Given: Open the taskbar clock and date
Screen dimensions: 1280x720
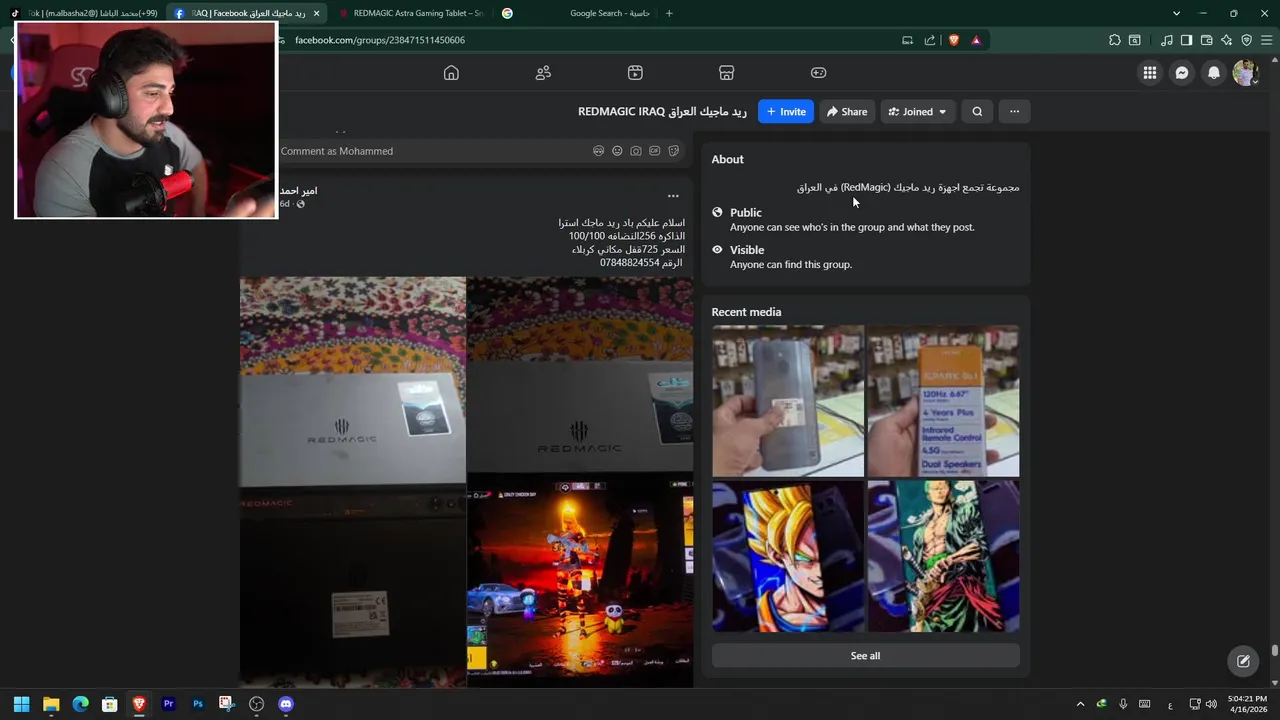Looking at the screenshot, I should [1248, 704].
